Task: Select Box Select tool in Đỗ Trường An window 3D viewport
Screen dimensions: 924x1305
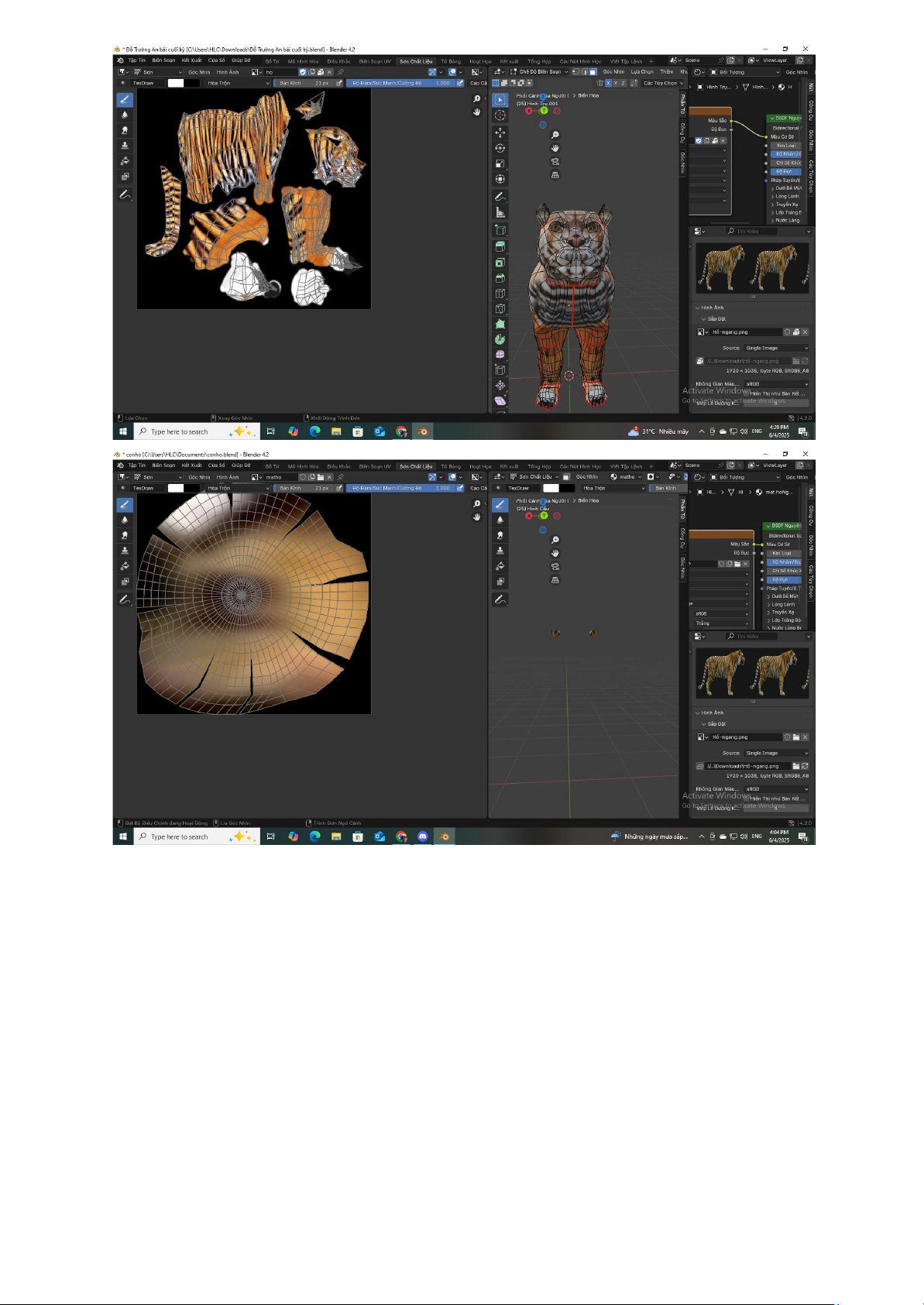Action: pyautogui.click(x=500, y=100)
